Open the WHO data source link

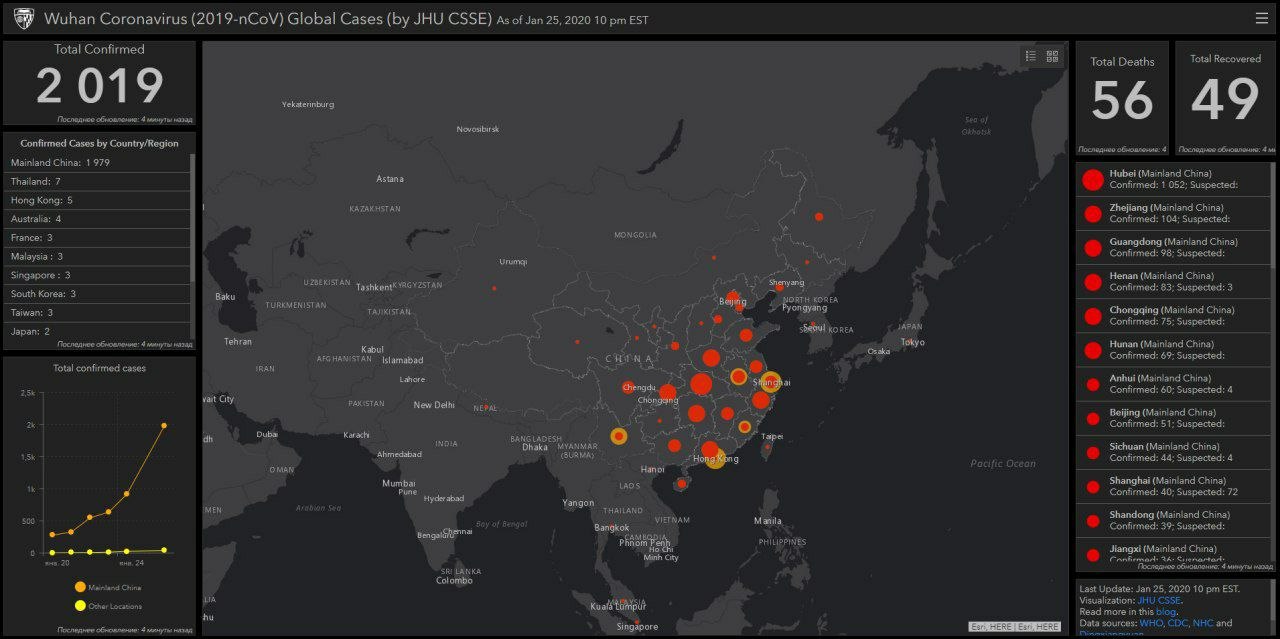point(1151,623)
